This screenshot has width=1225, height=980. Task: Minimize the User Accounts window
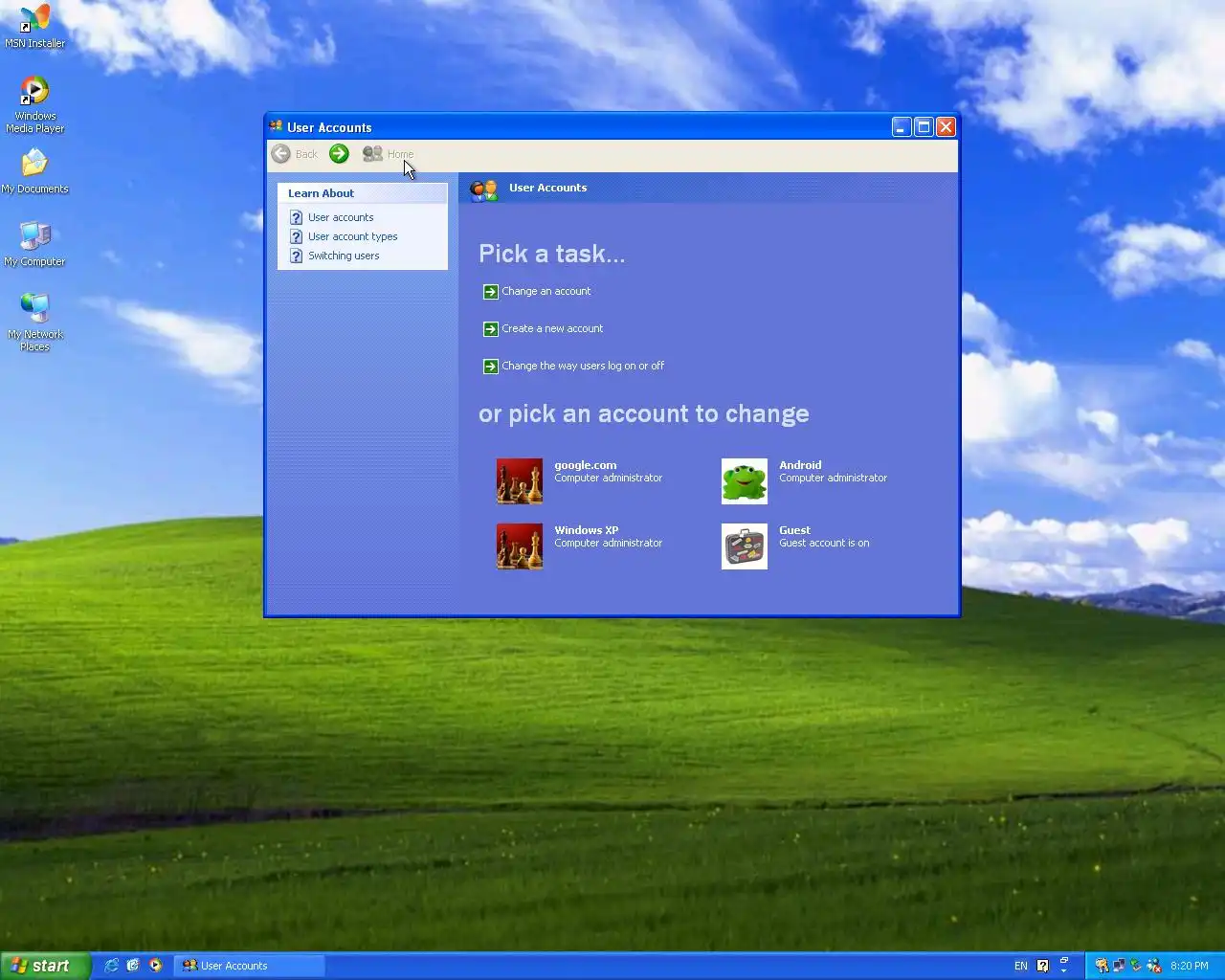[902, 126]
